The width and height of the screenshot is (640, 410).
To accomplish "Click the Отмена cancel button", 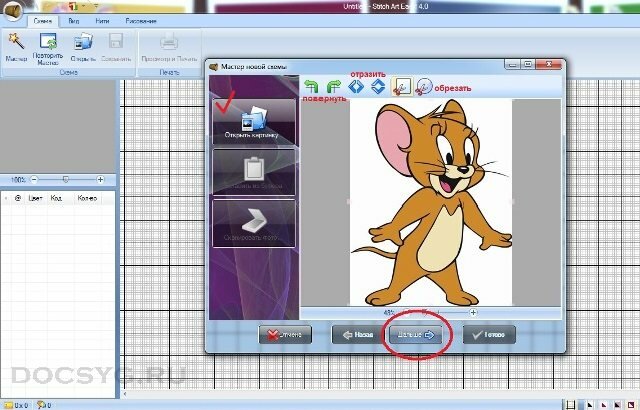I will point(285,335).
